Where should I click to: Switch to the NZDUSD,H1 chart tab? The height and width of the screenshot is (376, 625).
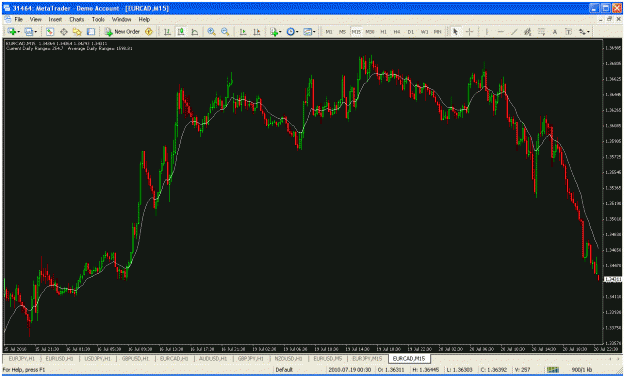point(288,358)
